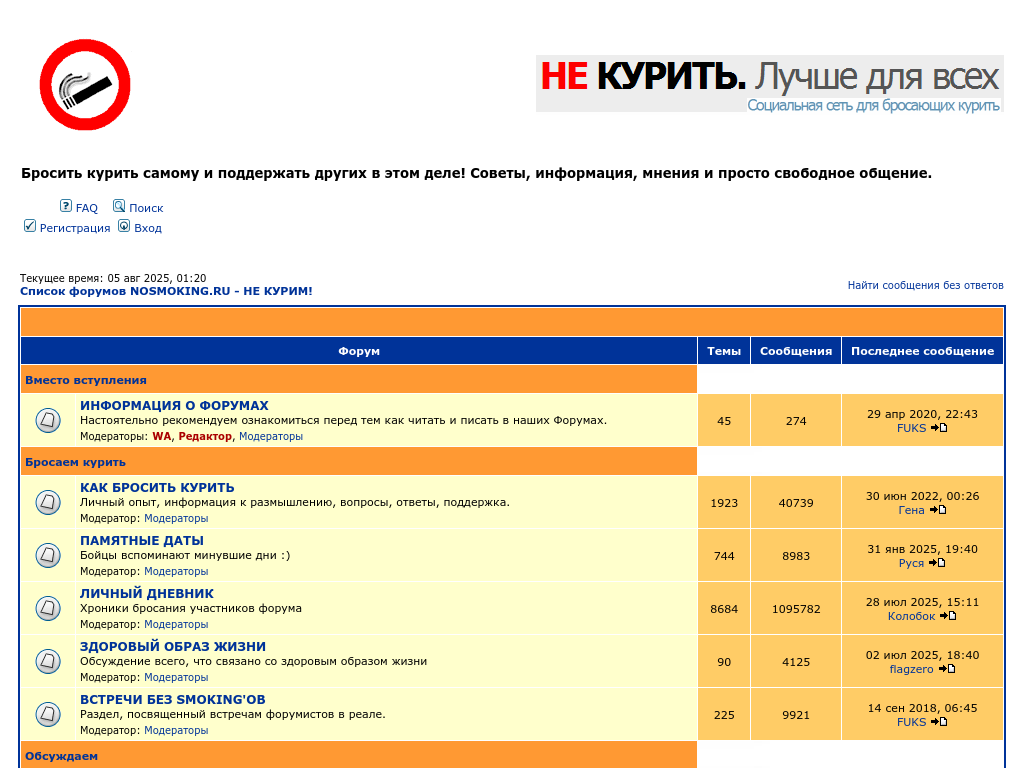Viewport: 1024px width, 768px height.
Task: Open the ИНФОРМАЦИЯ О ФОРУМАХ forum
Action: click(x=174, y=406)
